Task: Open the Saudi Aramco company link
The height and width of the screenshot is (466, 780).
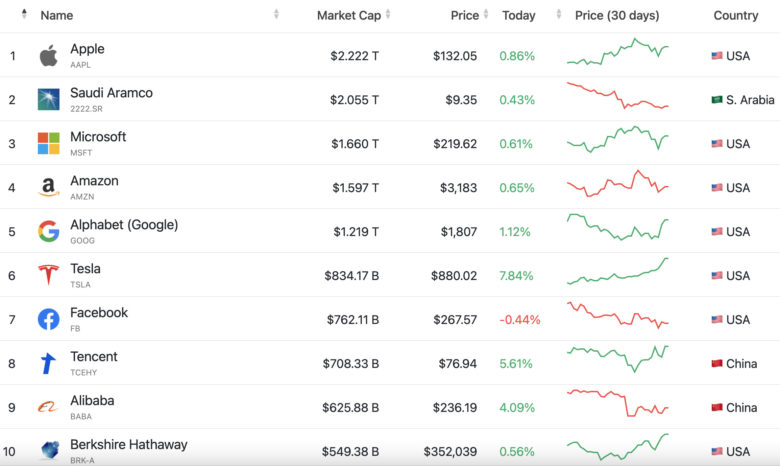Action: click(111, 93)
